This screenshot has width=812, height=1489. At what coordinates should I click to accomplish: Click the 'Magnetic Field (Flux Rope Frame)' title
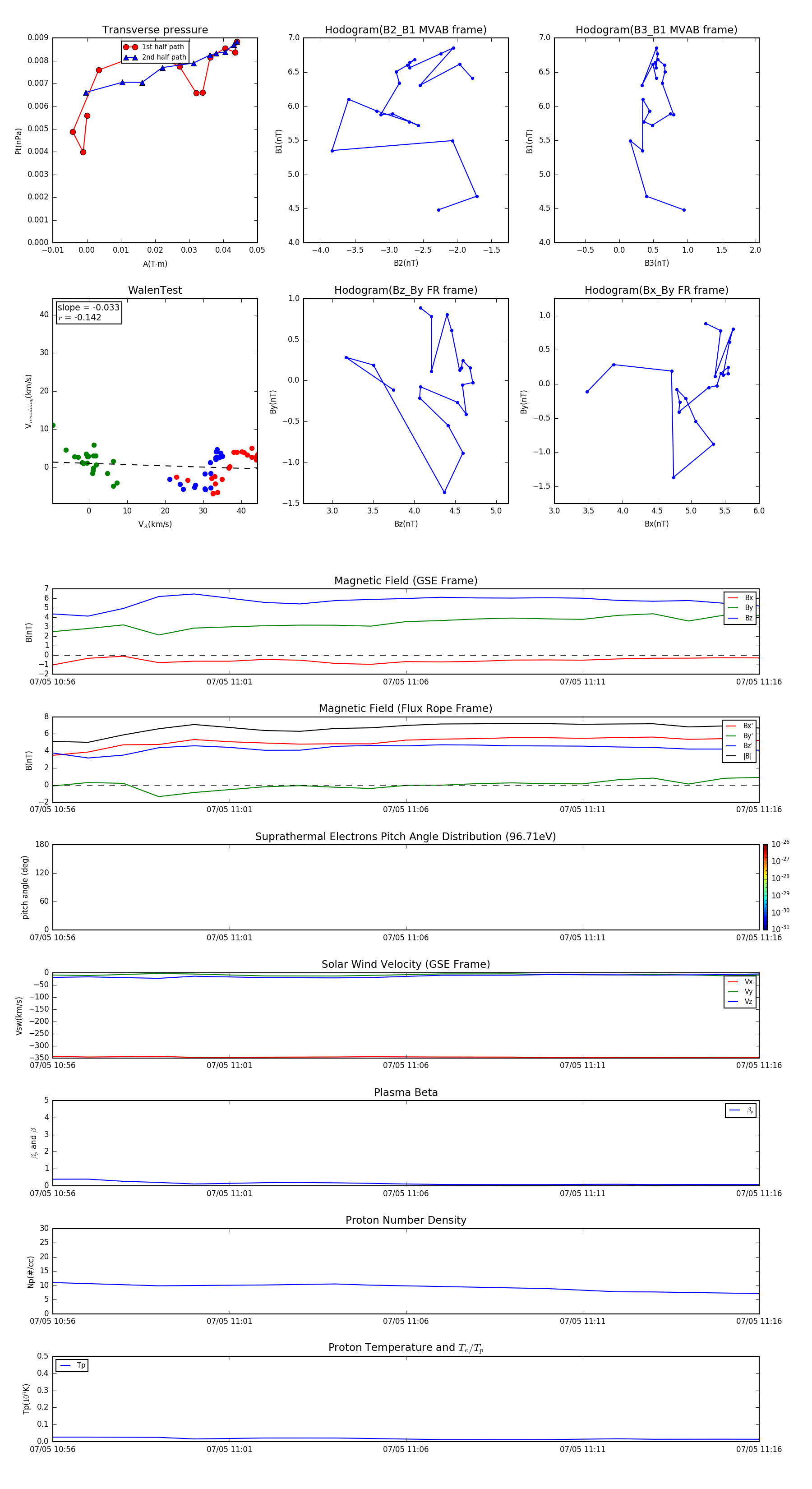(x=406, y=709)
